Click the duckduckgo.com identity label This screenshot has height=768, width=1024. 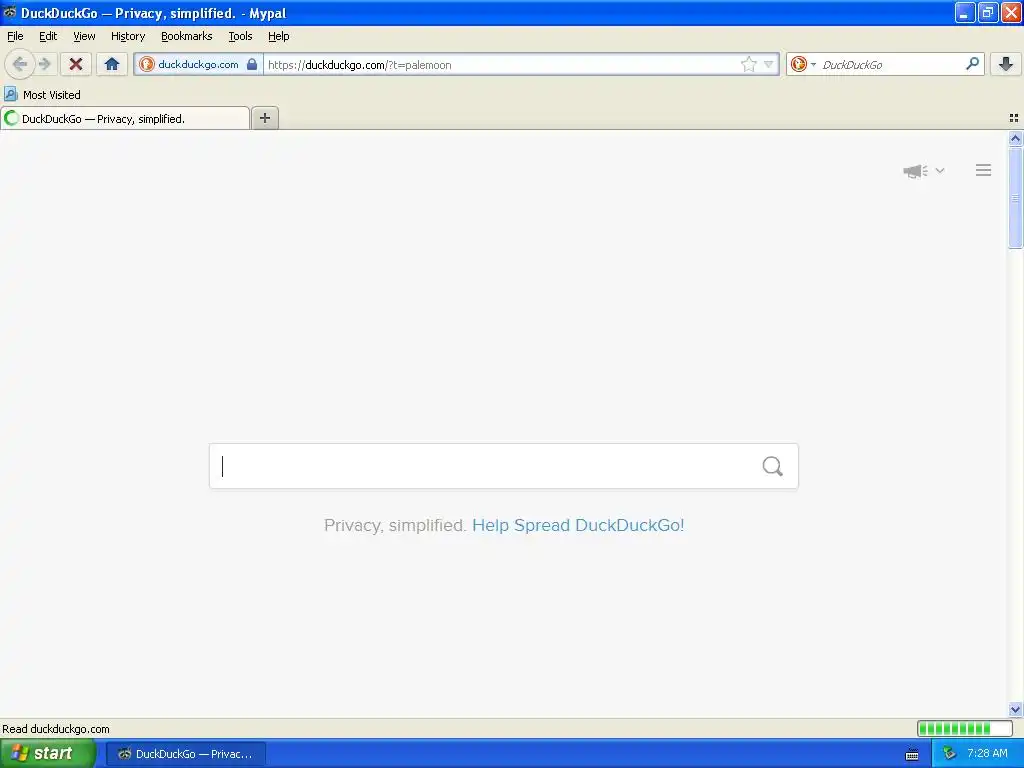coord(198,64)
